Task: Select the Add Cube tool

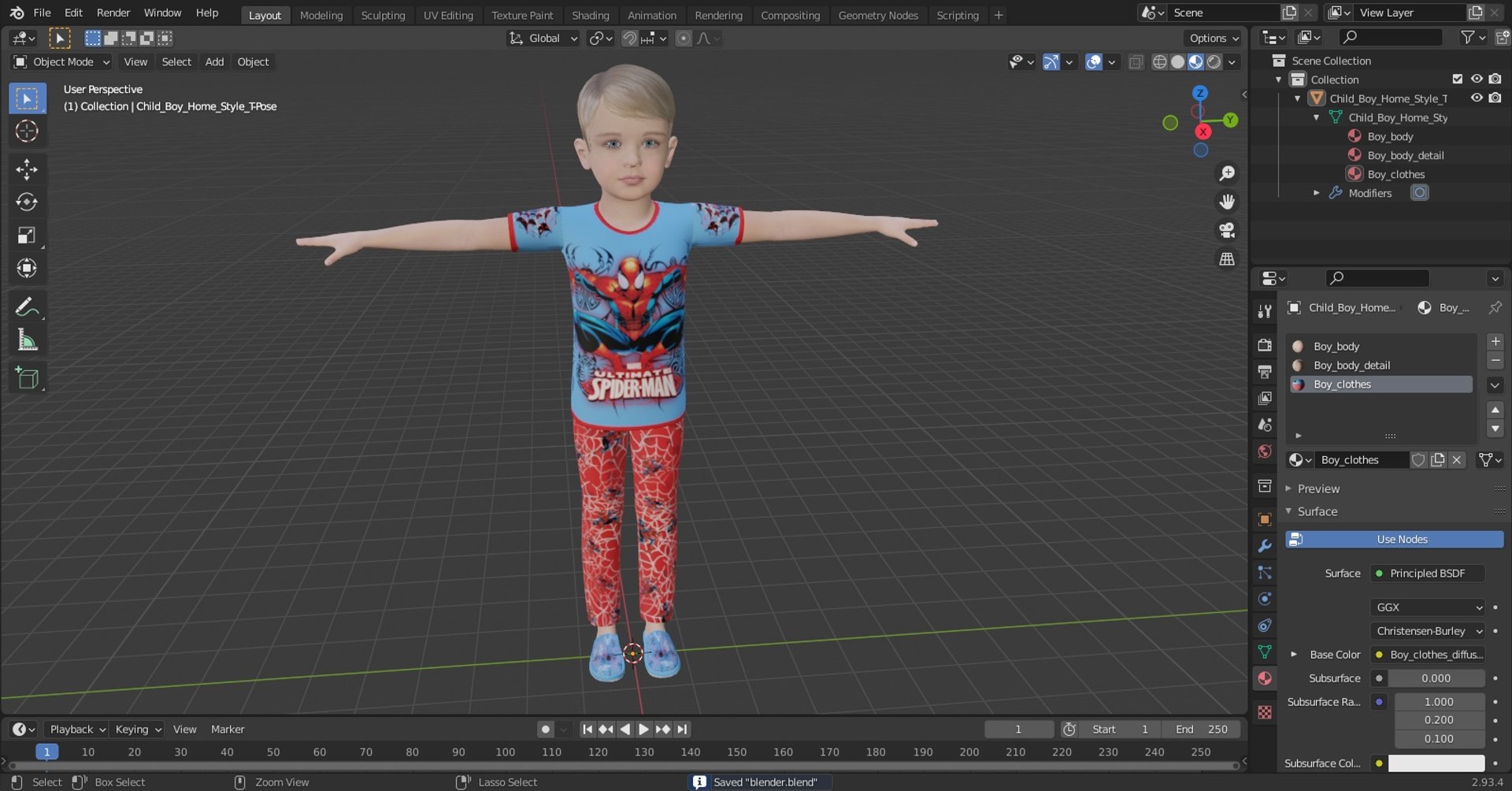Action: coord(27,378)
